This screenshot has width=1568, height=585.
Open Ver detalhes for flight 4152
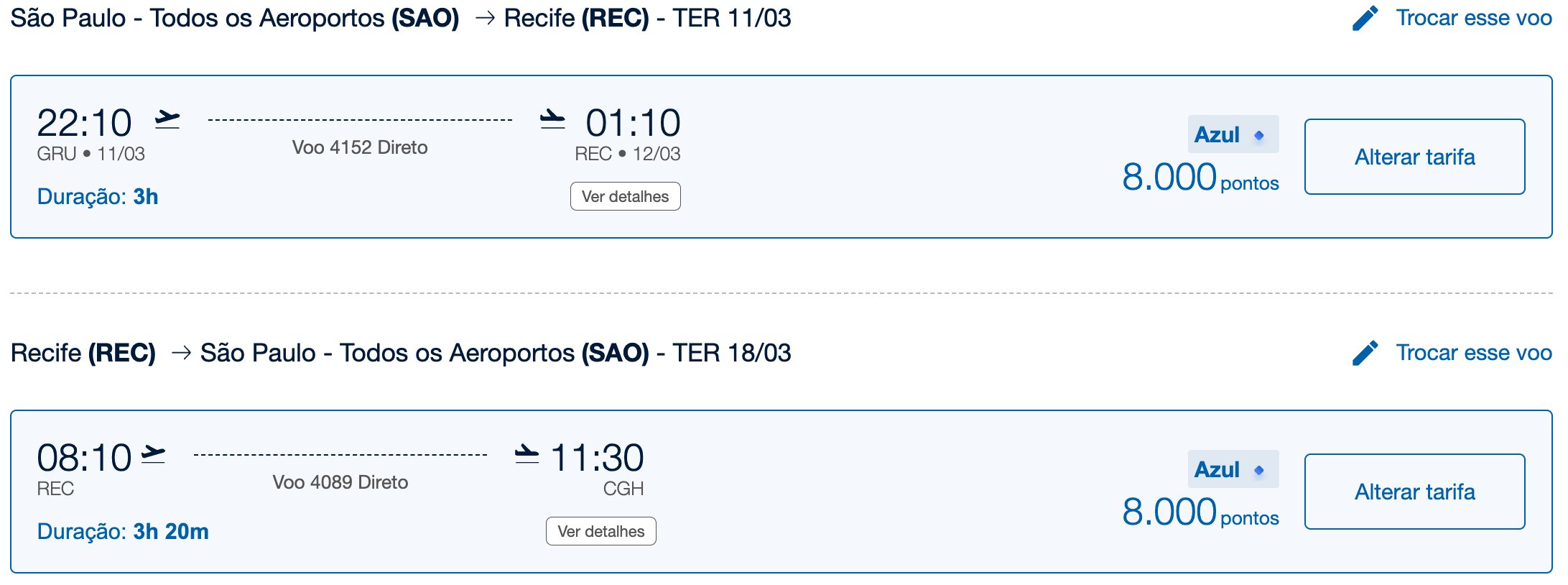tap(625, 196)
